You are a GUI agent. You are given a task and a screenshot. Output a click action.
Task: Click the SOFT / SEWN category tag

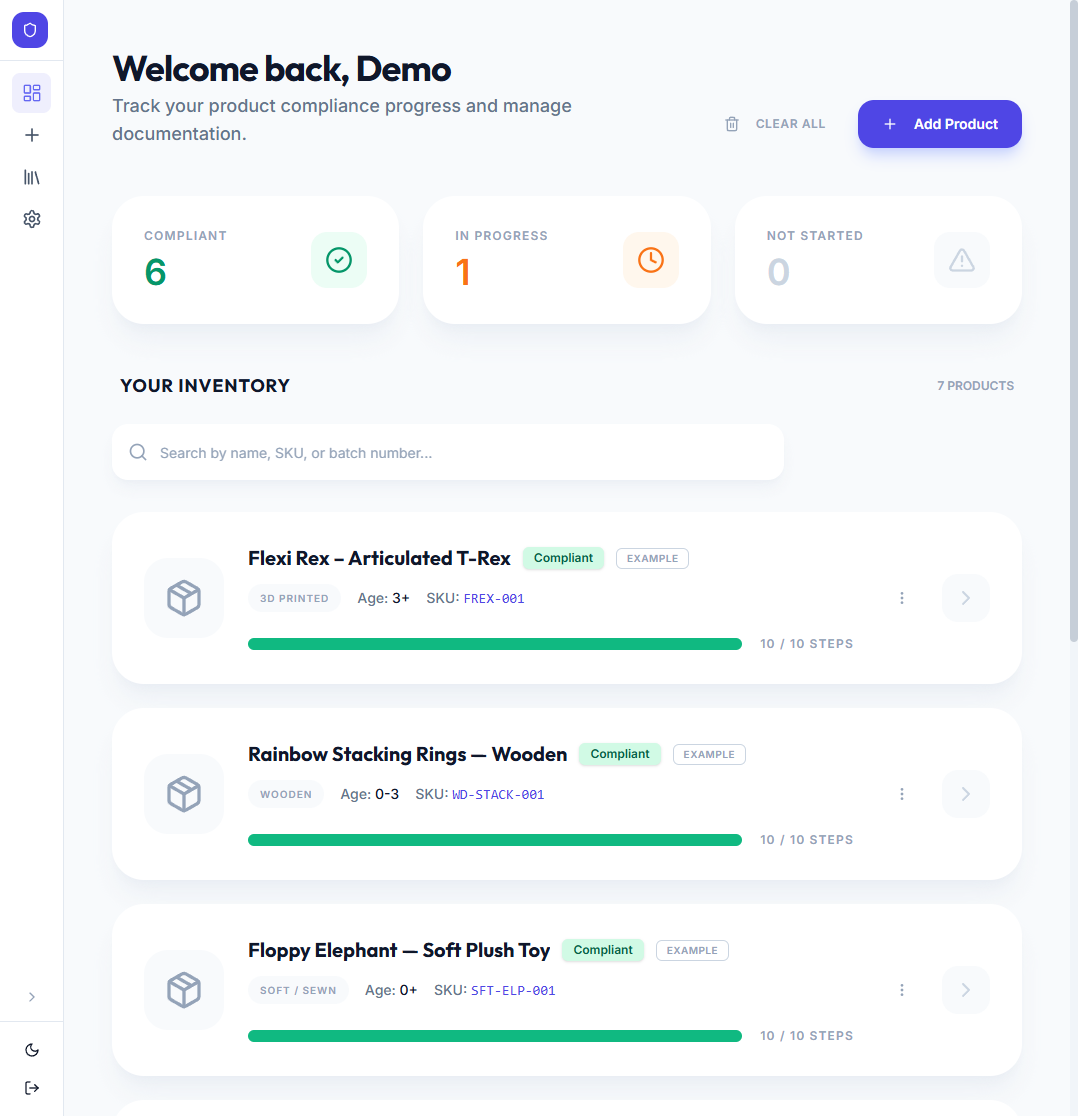point(298,991)
